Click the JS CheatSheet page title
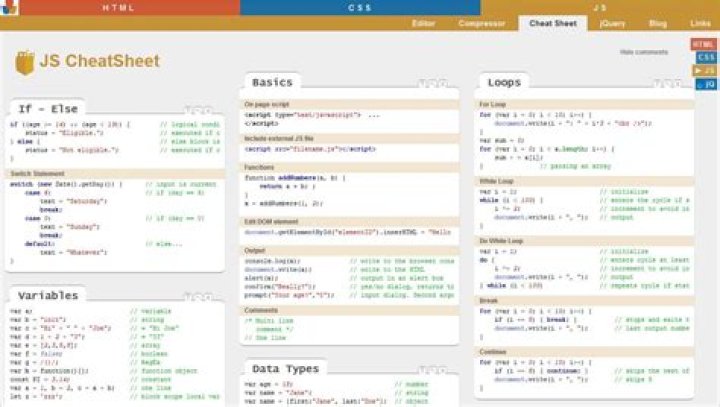 [100, 61]
